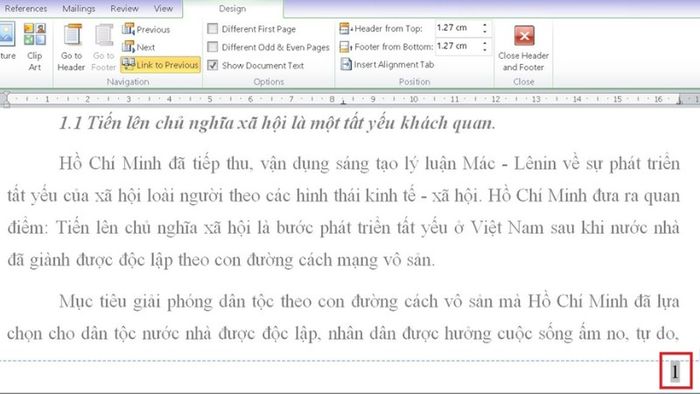700x394 pixels.
Task: Close Header and Footer editing
Action: [523, 48]
